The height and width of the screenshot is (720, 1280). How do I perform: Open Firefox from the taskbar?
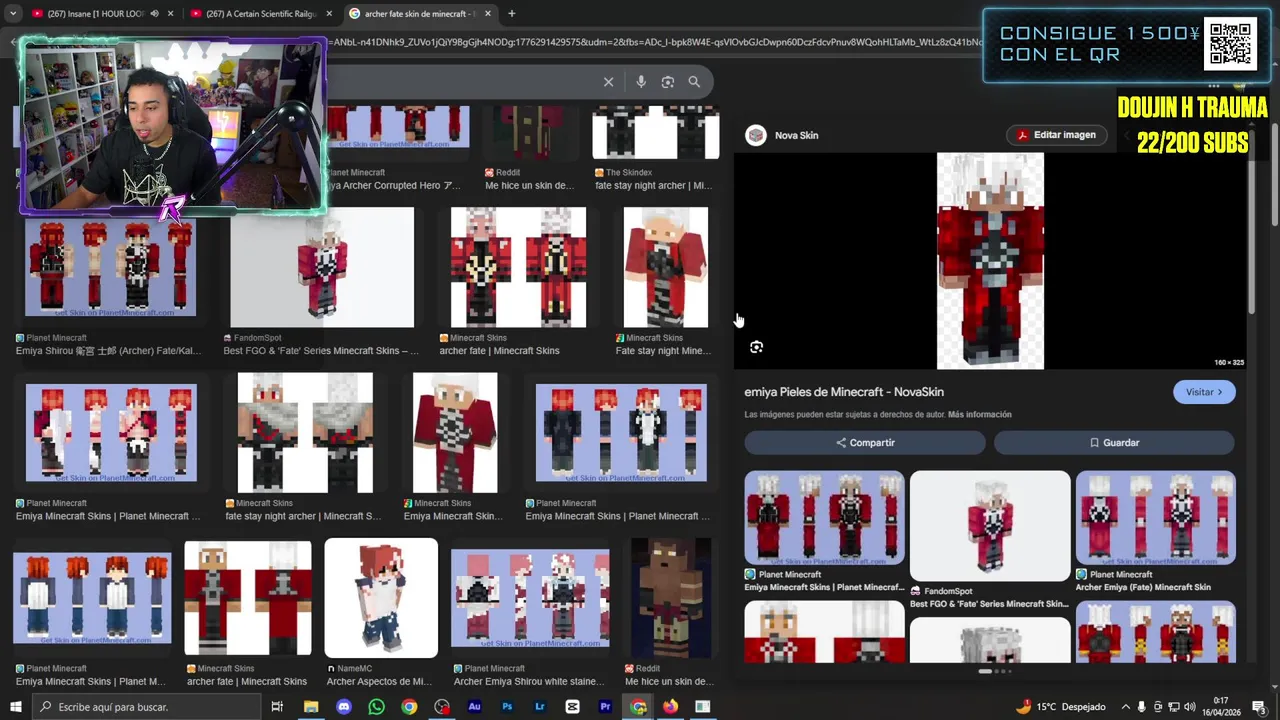pos(670,707)
